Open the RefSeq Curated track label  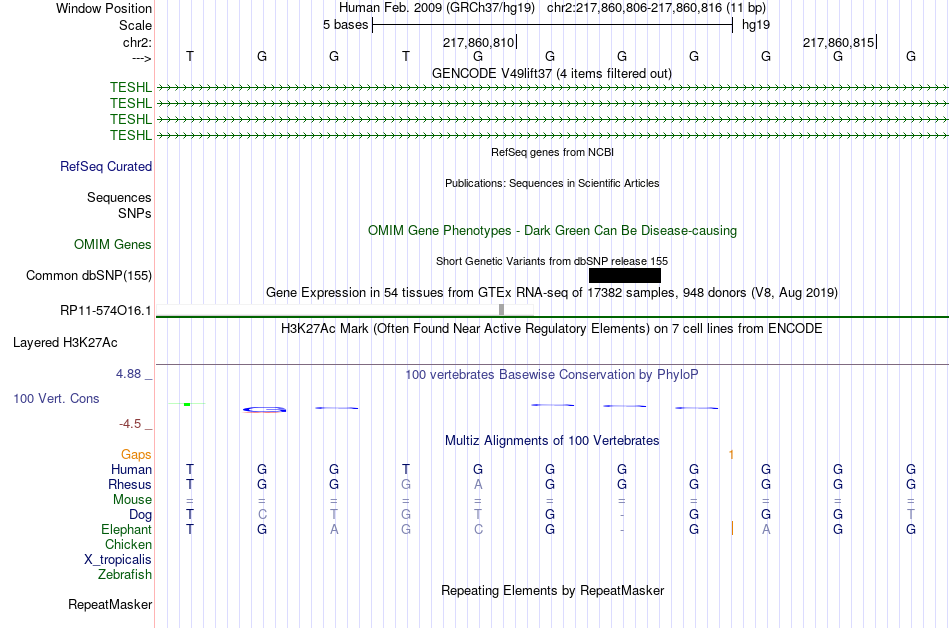coord(106,167)
